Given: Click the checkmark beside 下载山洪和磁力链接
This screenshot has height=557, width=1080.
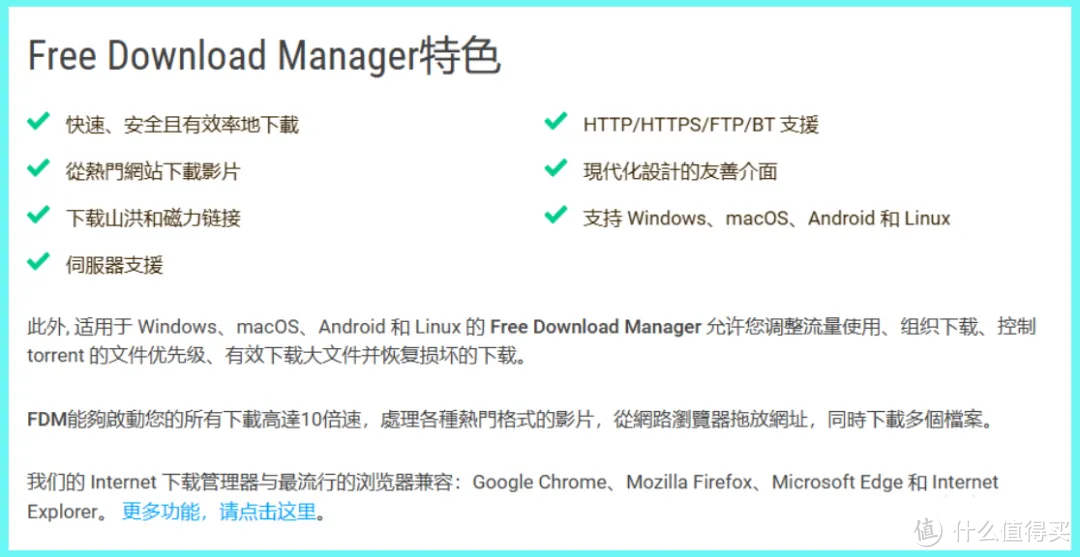Looking at the screenshot, I should coord(37,216).
